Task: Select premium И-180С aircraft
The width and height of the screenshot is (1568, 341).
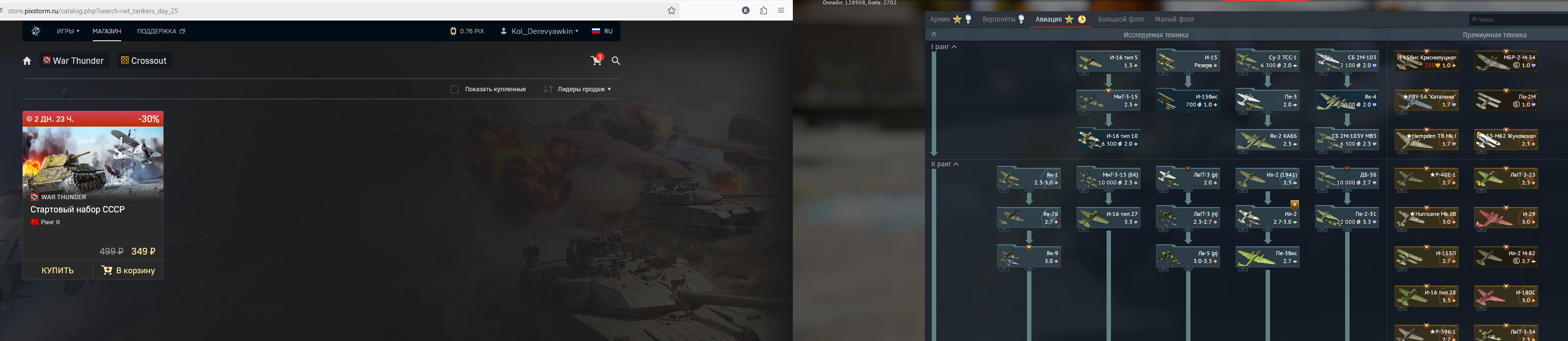Action: [1506, 297]
